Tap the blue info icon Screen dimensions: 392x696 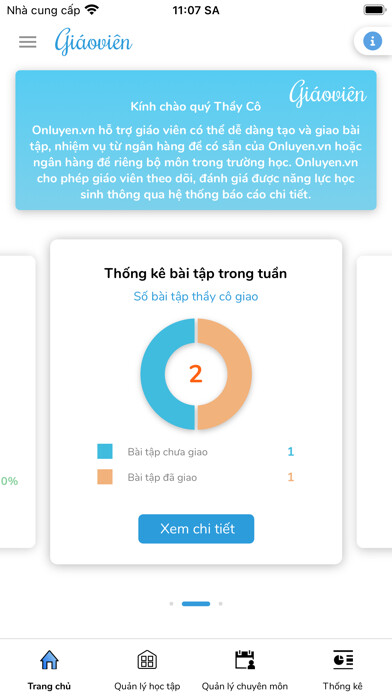[x=372, y=41]
